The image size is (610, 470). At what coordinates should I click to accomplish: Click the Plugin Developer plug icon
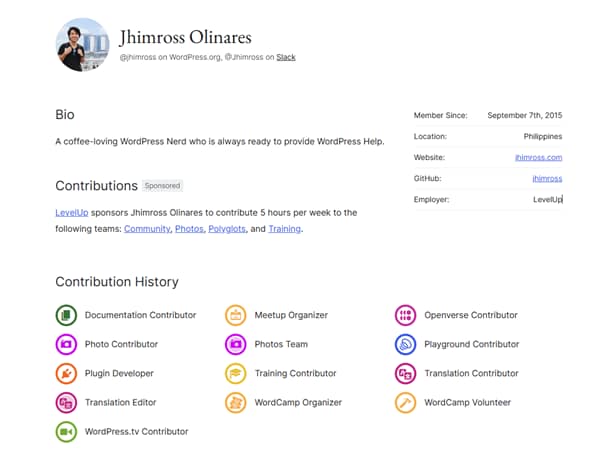[66, 373]
